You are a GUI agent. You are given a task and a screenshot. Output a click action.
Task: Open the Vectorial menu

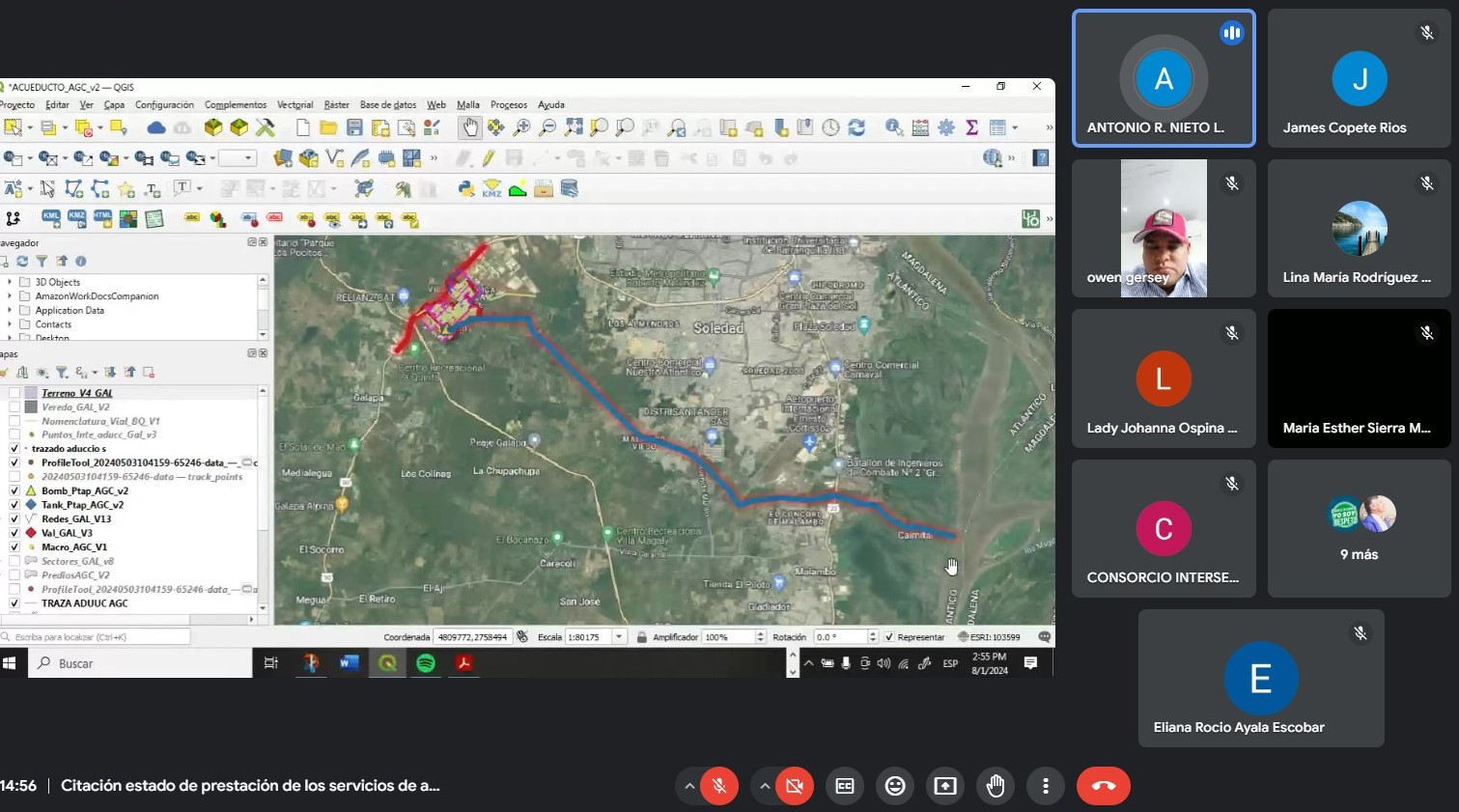point(295,104)
